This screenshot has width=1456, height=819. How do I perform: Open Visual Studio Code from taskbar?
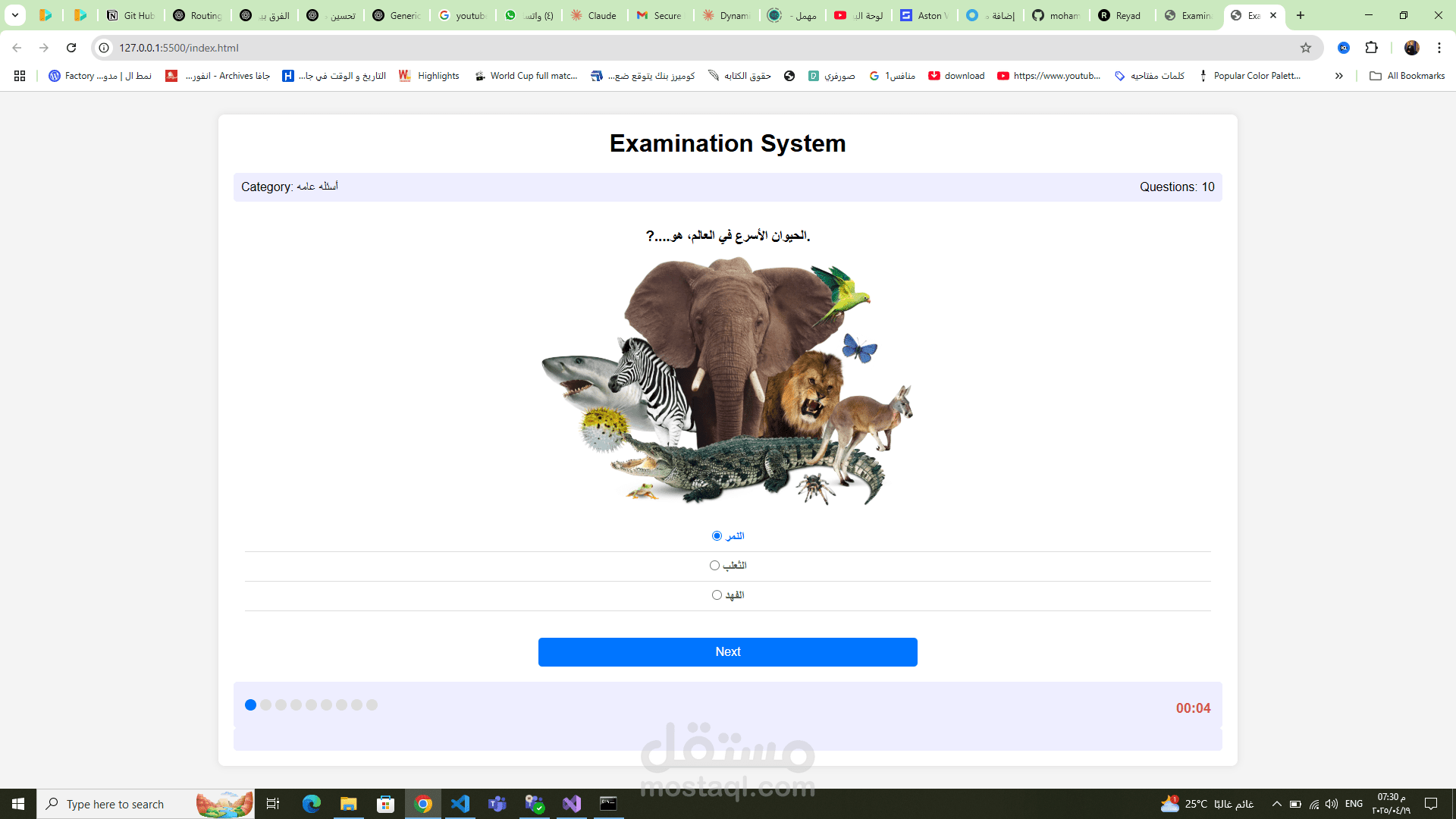pyautogui.click(x=460, y=804)
